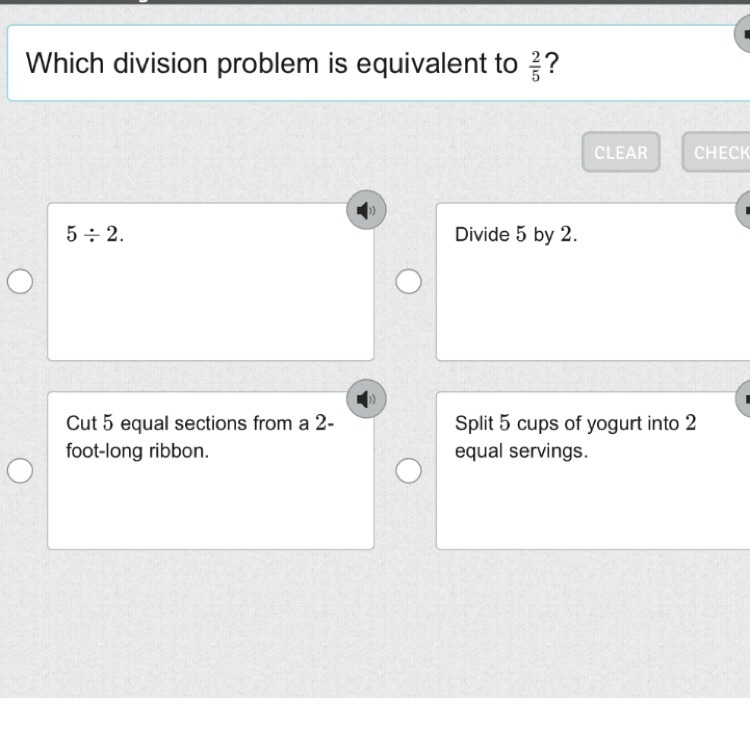Play audio for the ribbon answer choice
The width and height of the screenshot is (750, 750).
point(367,399)
